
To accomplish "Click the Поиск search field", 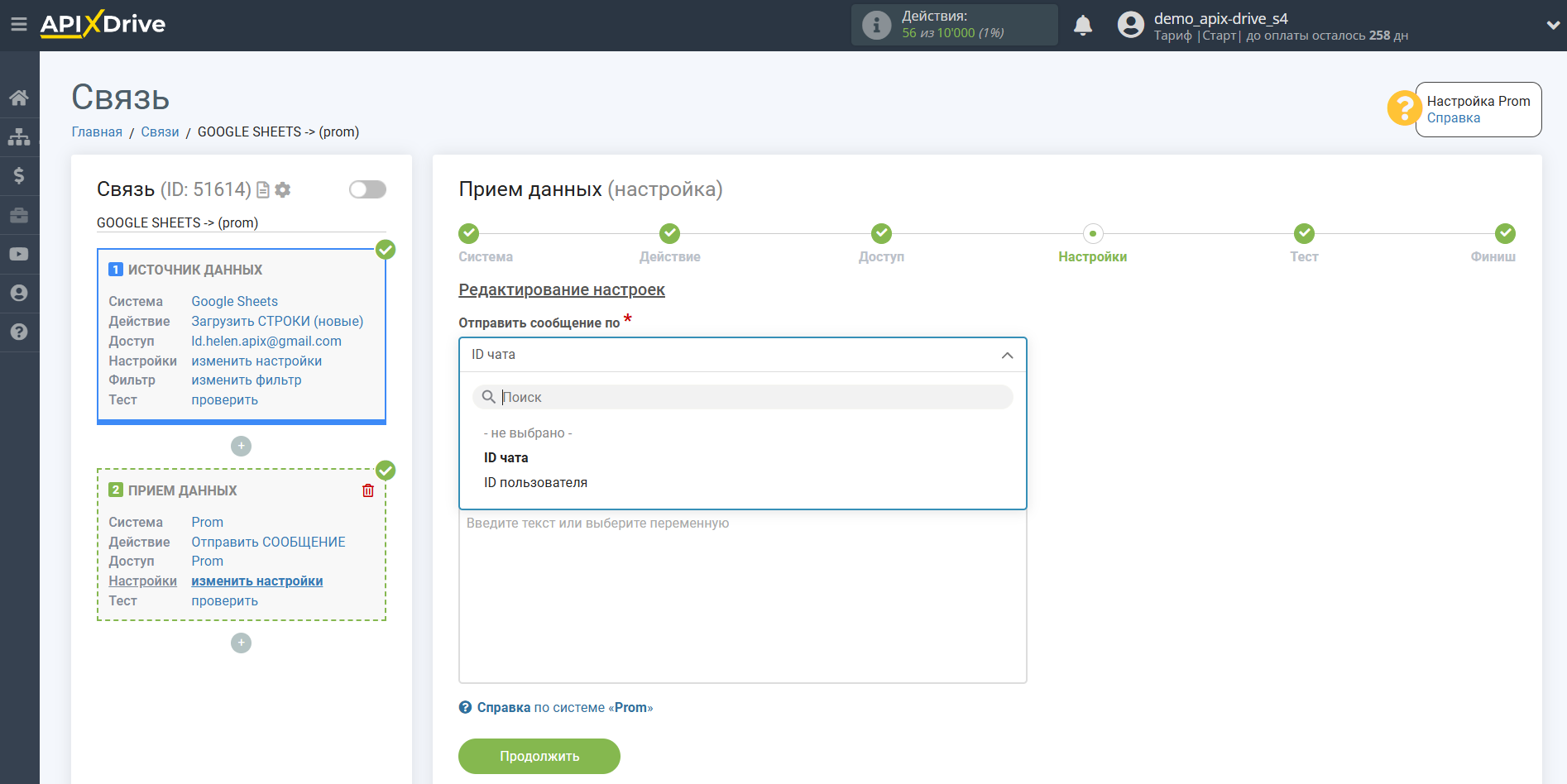I will (742, 397).
